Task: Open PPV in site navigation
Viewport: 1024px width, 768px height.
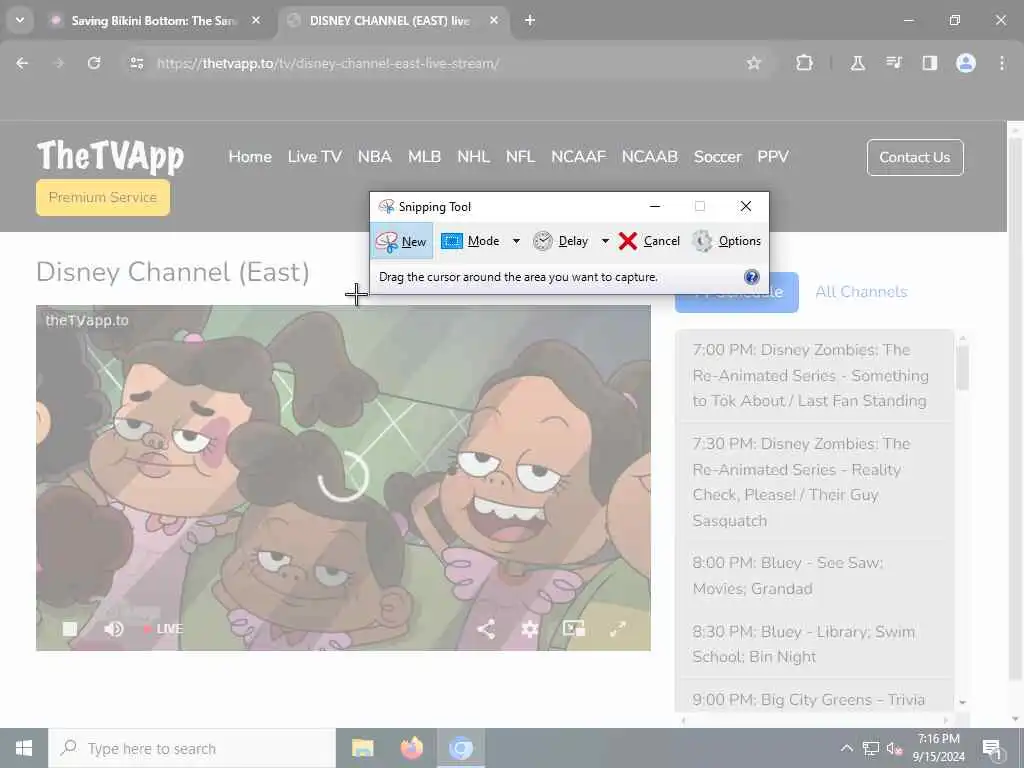Action: click(773, 157)
